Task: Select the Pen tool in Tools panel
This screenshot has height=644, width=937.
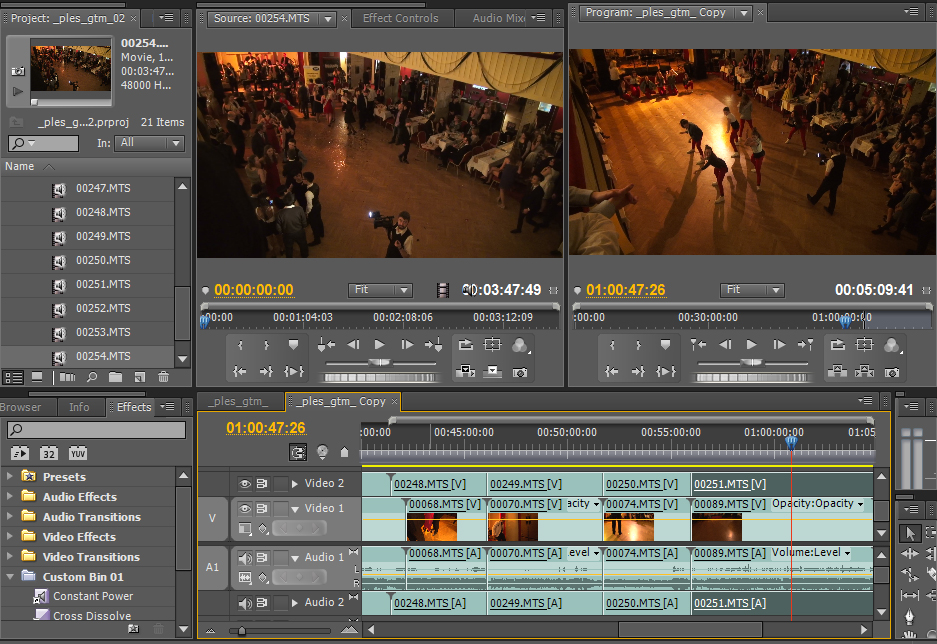Action: [x=910, y=615]
